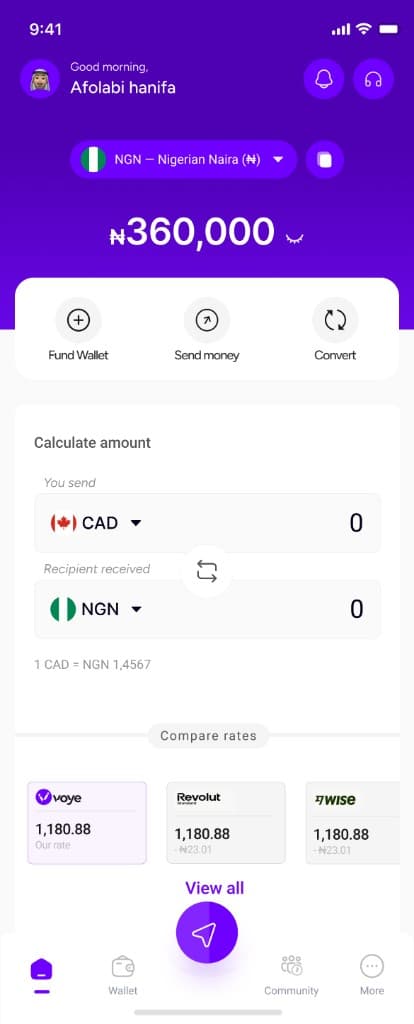The width and height of the screenshot is (414, 1024).
Task: Select the Revolut rate card
Action: coord(226,823)
